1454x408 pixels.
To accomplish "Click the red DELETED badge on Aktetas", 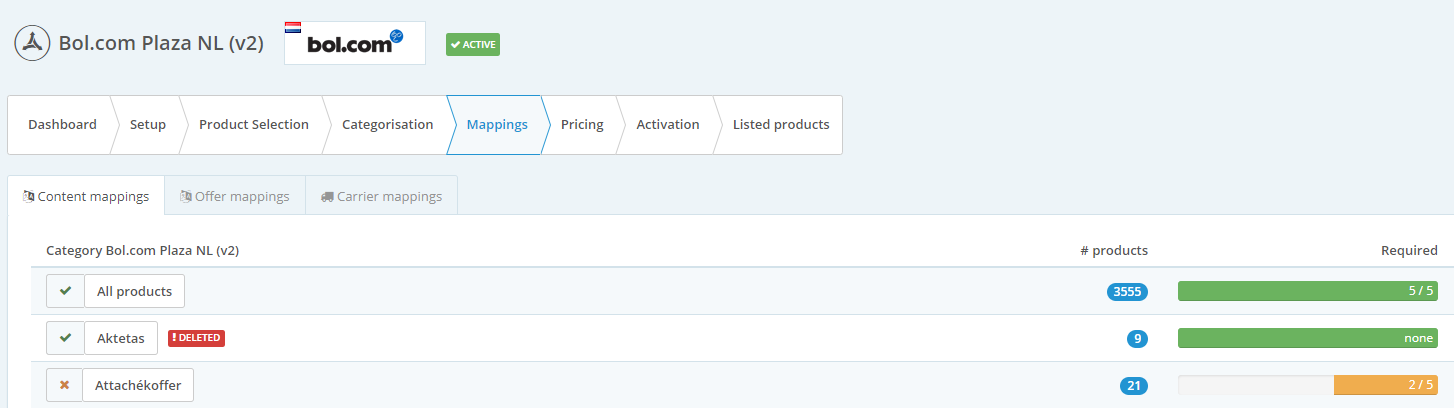I will tap(196, 338).
